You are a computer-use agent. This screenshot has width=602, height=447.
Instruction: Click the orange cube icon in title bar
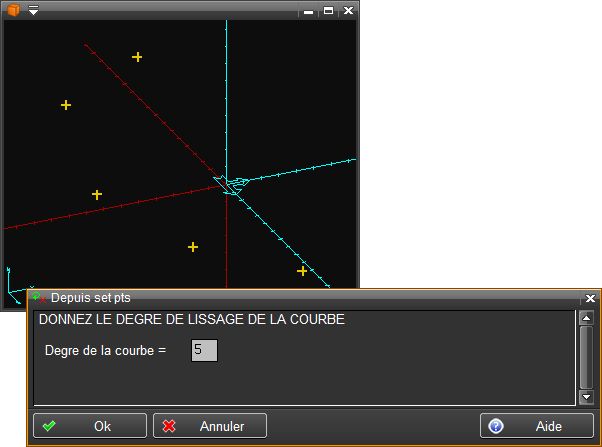pos(13,10)
